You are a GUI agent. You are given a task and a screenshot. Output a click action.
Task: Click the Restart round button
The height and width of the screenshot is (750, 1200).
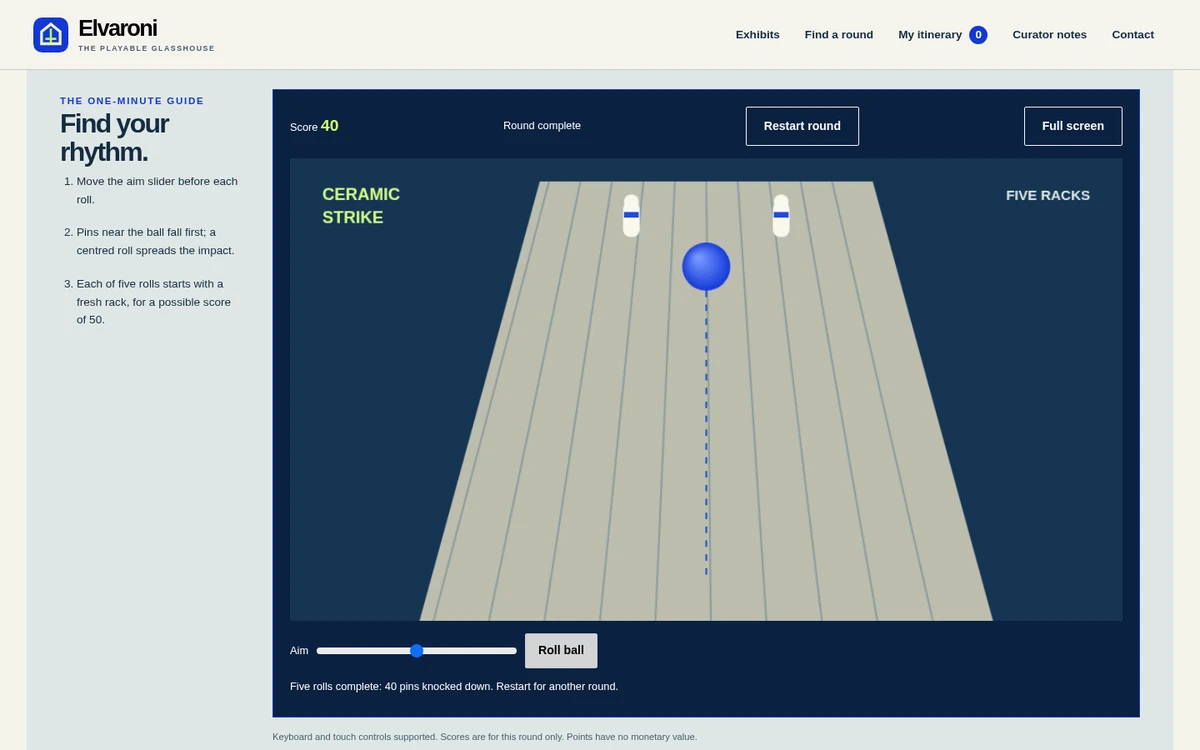tap(802, 126)
